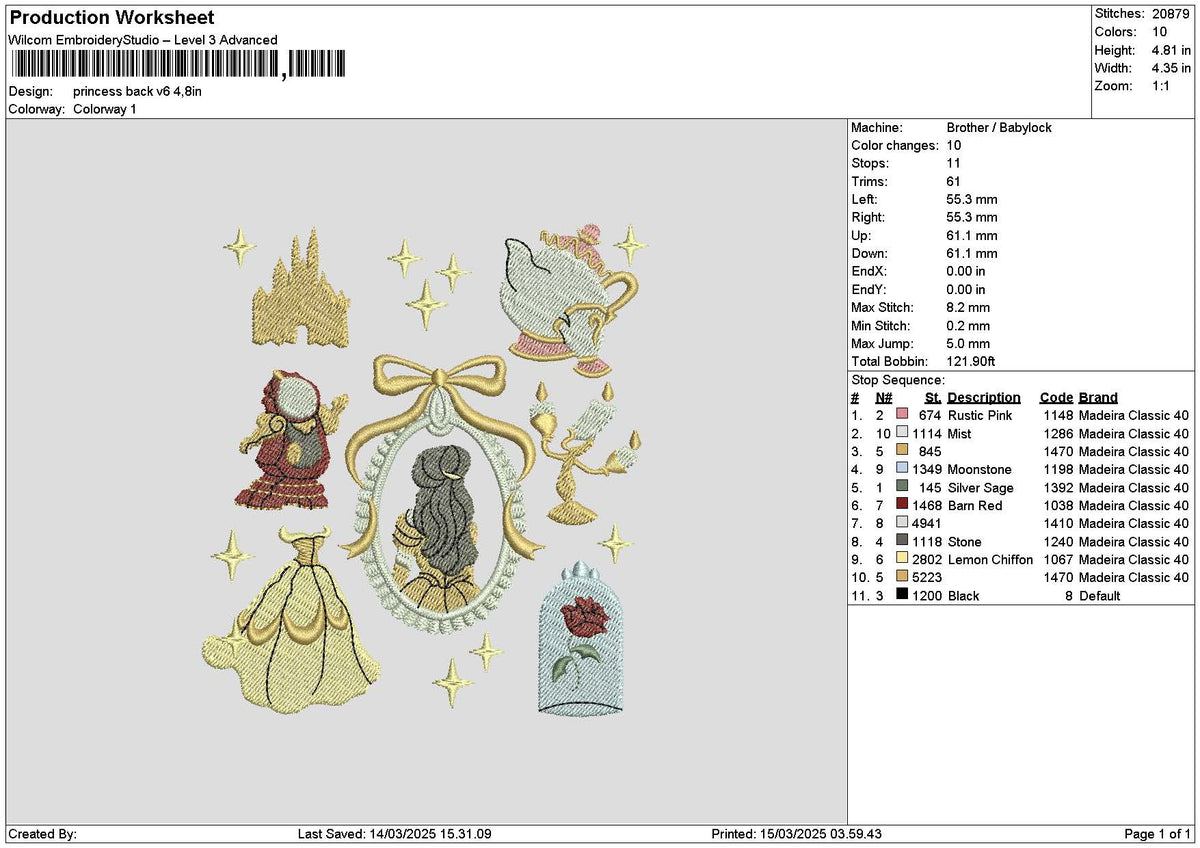The height and width of the screenshot is (848, 1200).
Task: Click the width value '4.35 in'
Action: [1172, 68]
